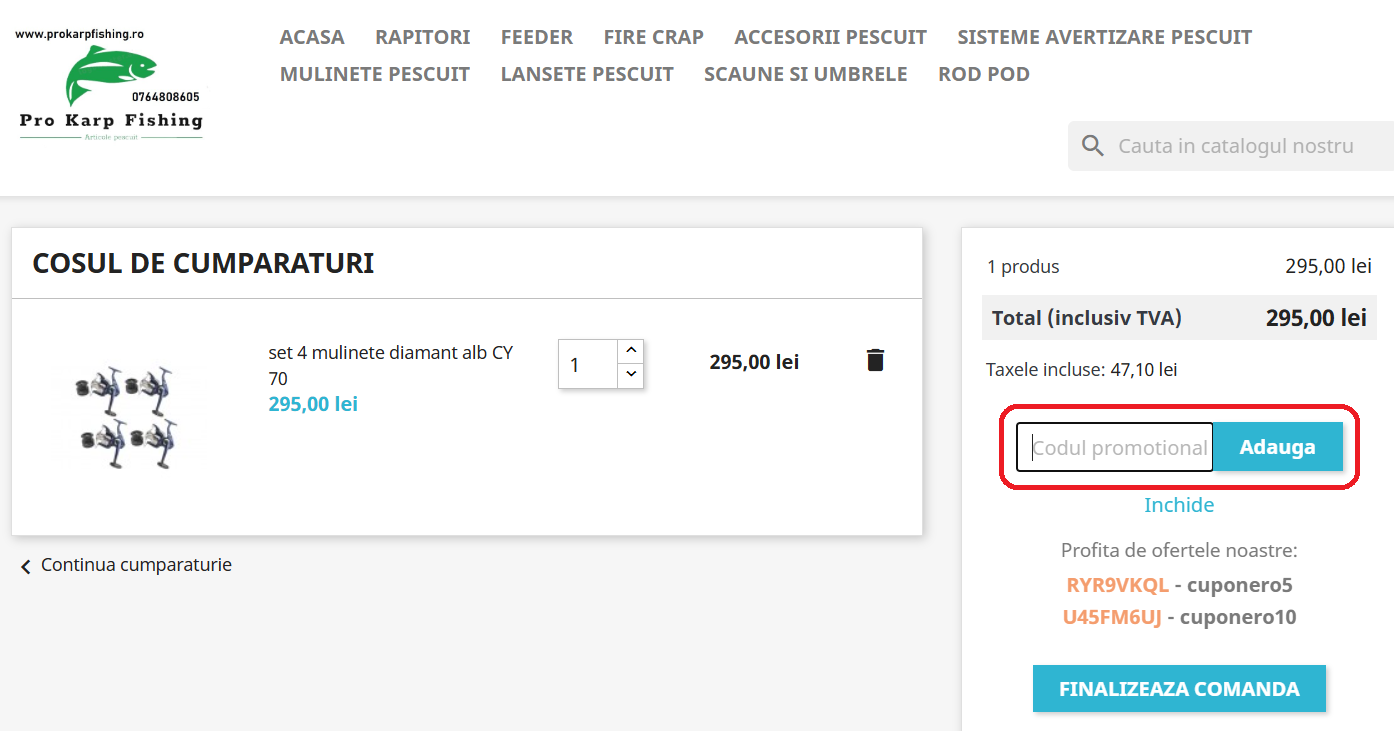Click the search magnifier icon
1394x731 pixels.
coord(1093,146)
